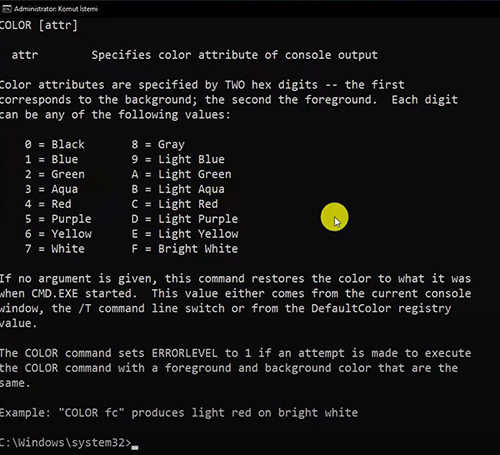Open the Command Prompt system menu icon
Image resolution: width=500 pixels, height=455 pixels.
(7, 9)
